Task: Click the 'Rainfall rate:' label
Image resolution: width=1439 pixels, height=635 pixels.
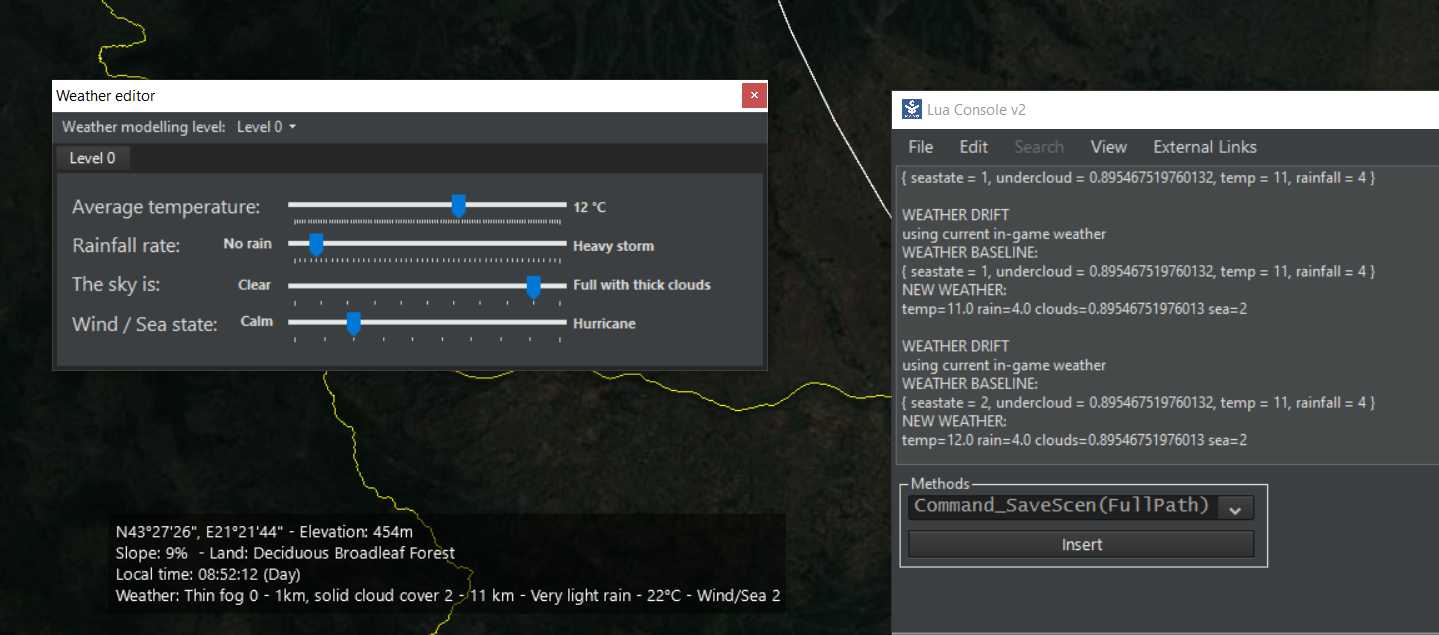Action: [126, 246]
